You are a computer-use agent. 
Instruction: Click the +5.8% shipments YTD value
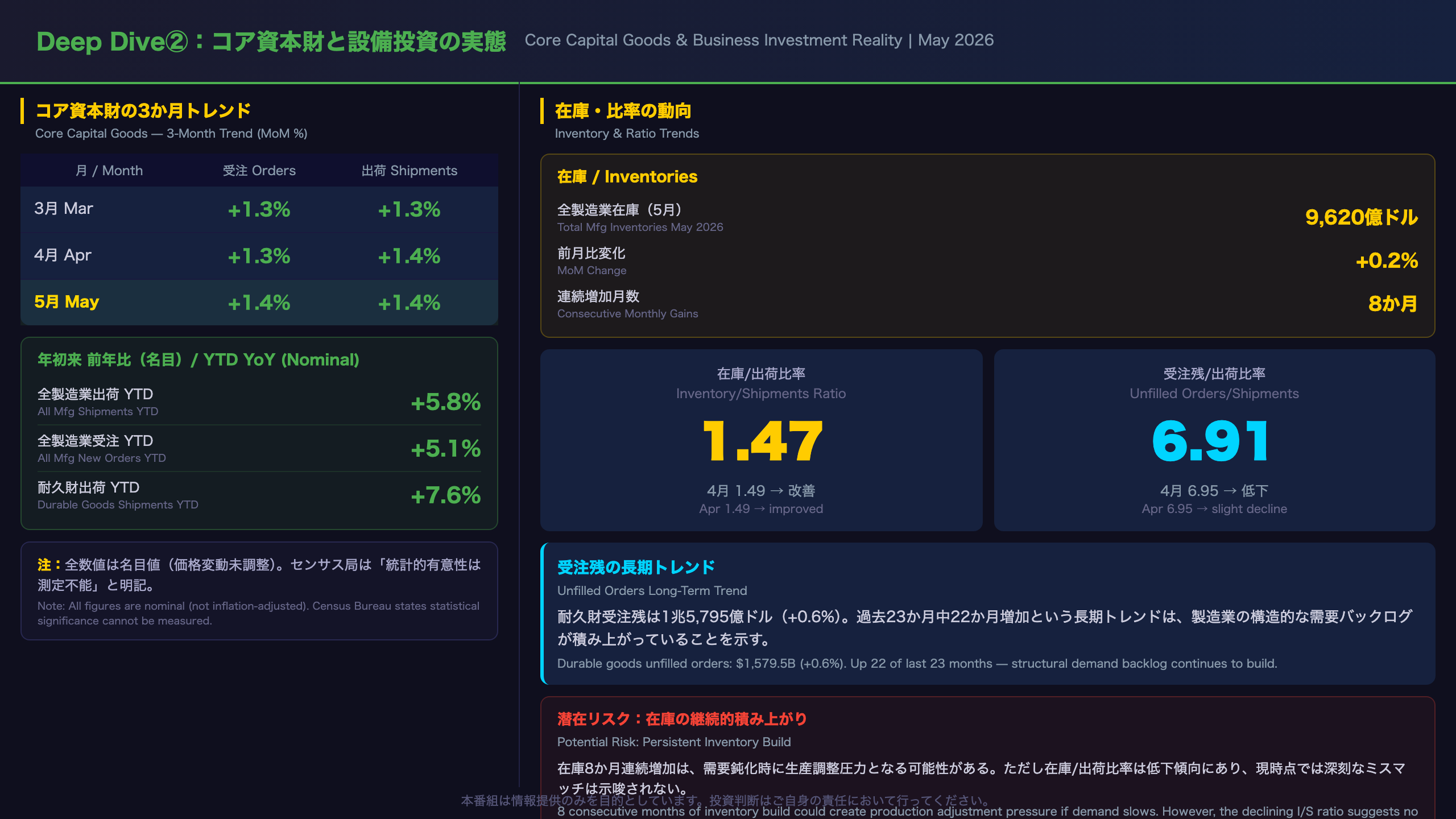(446, 402)
